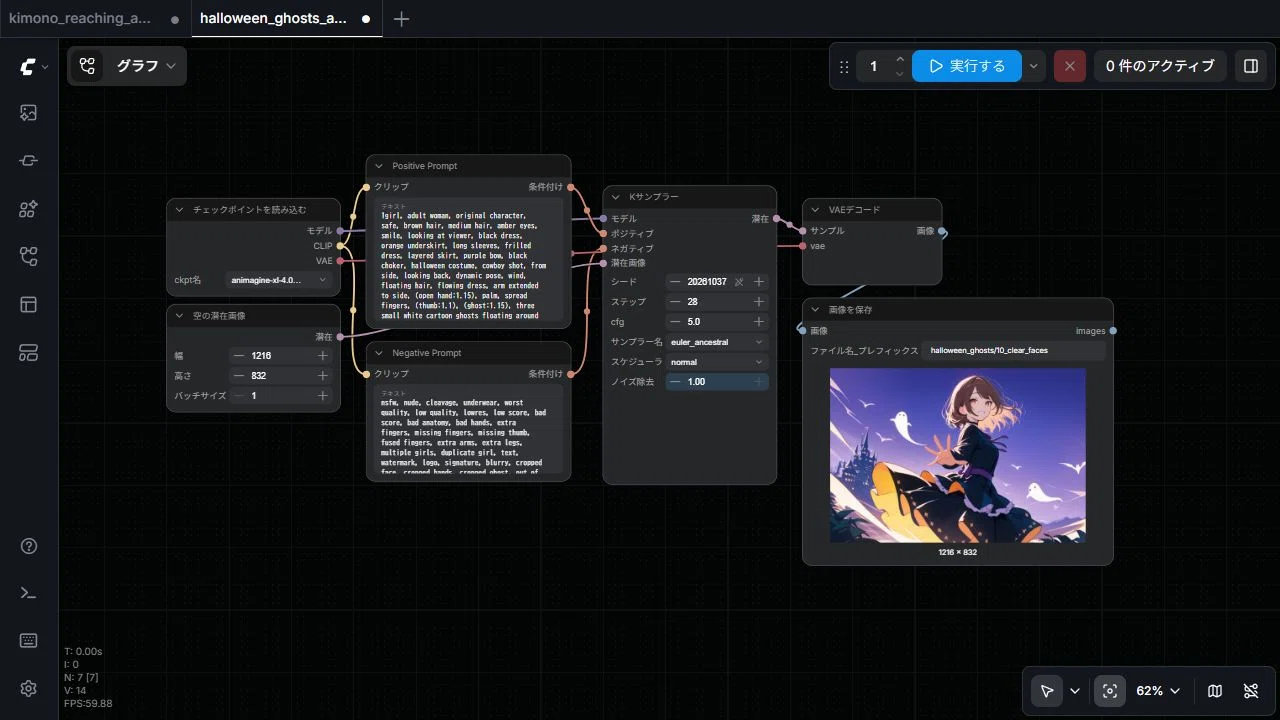This screenshot has height=720, width=1280.
Task: Open the templates layout sidebar icon
Action: tap(29, 304)
